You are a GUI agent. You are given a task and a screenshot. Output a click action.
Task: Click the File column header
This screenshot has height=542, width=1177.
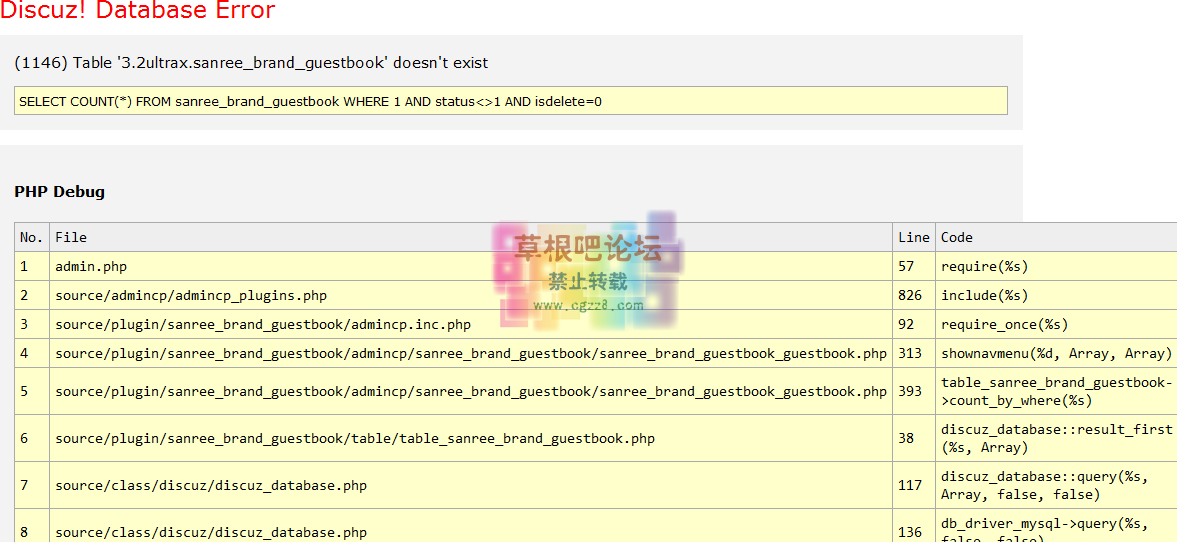click(71, 238)
